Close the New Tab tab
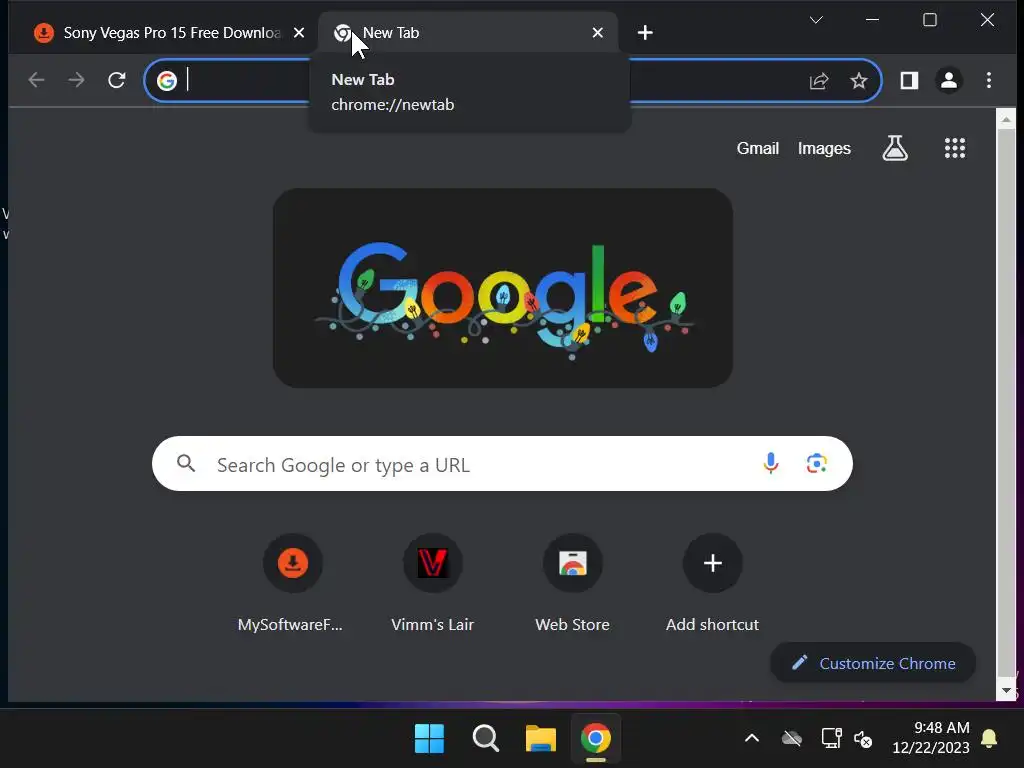Screen dimensions: 1024x768 point(598,33)
